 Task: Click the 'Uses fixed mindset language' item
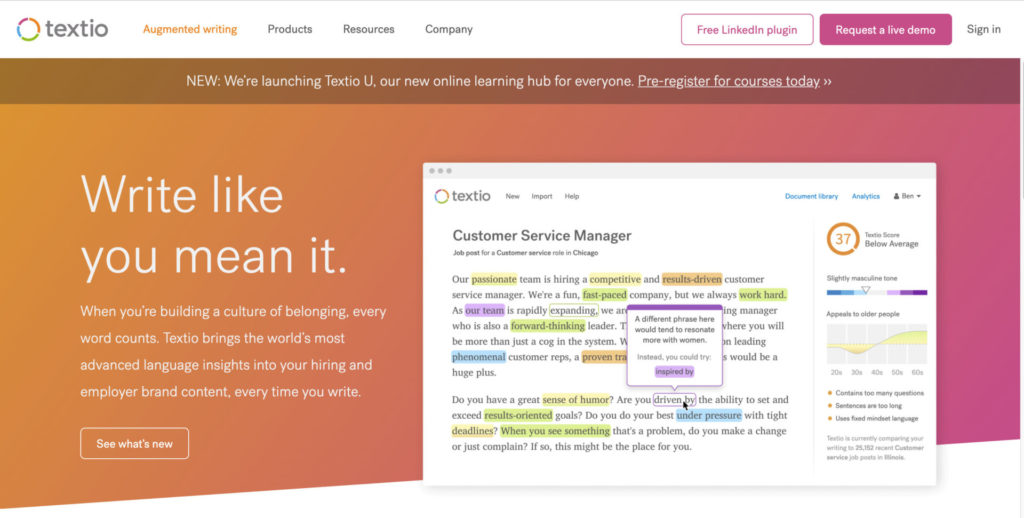872,418
